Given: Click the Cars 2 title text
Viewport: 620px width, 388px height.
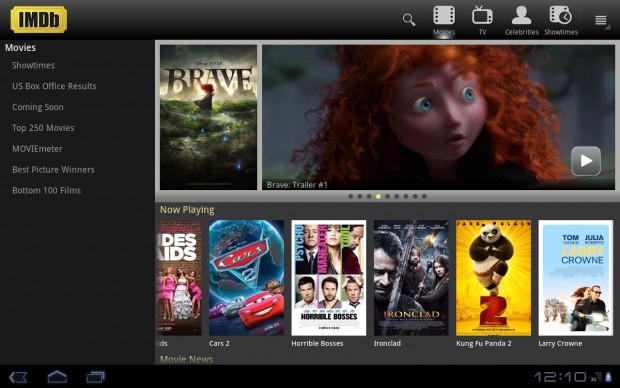Looking at the screenshot, I should tap(219, 344).
